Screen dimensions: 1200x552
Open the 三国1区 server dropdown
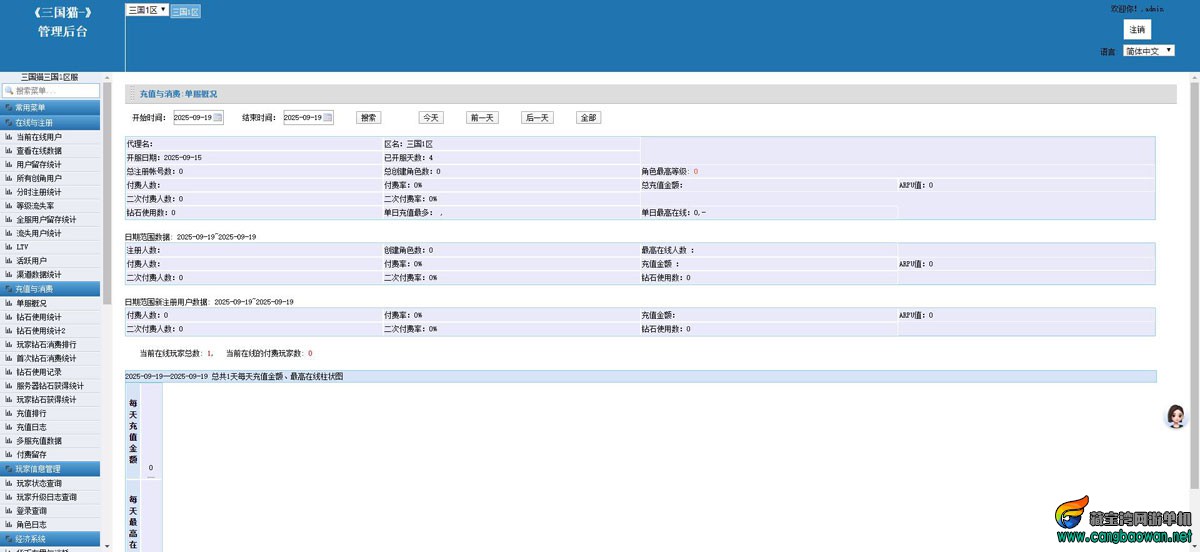[147, 10]
